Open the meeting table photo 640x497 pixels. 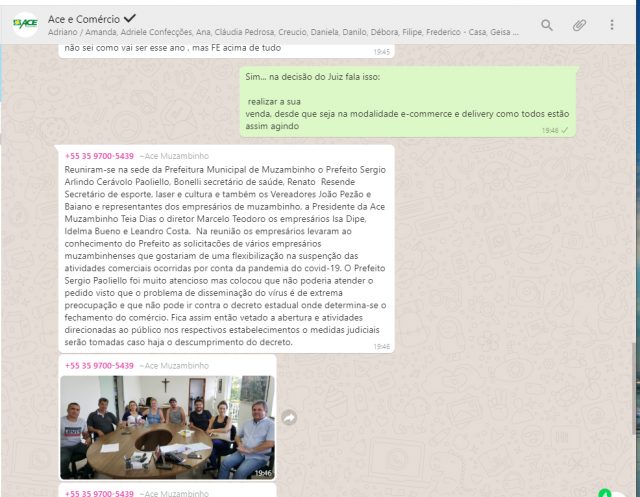(x=167, y=427)
